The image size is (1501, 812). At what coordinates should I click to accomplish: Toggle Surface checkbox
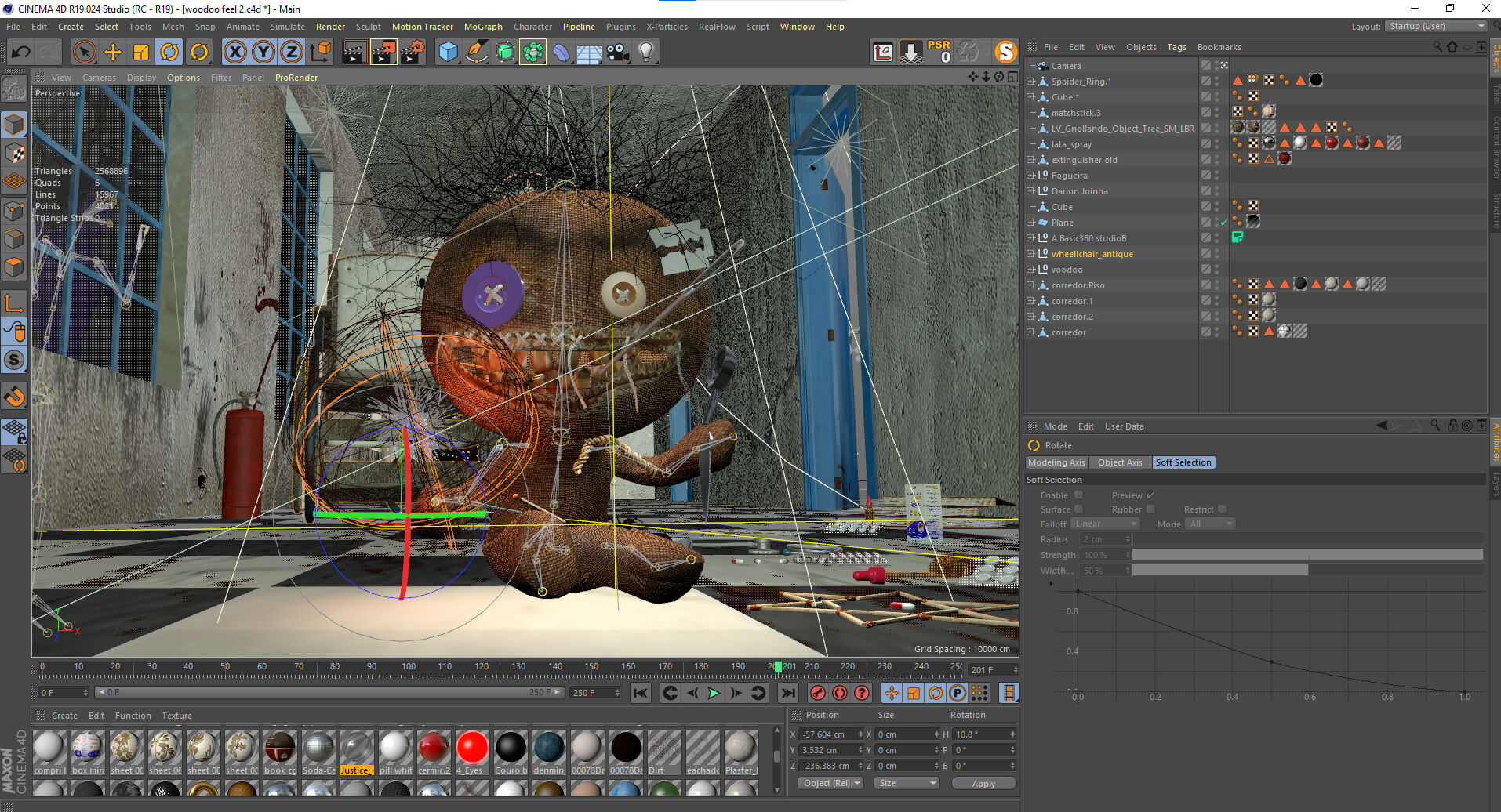click(x=1078, y=509)
